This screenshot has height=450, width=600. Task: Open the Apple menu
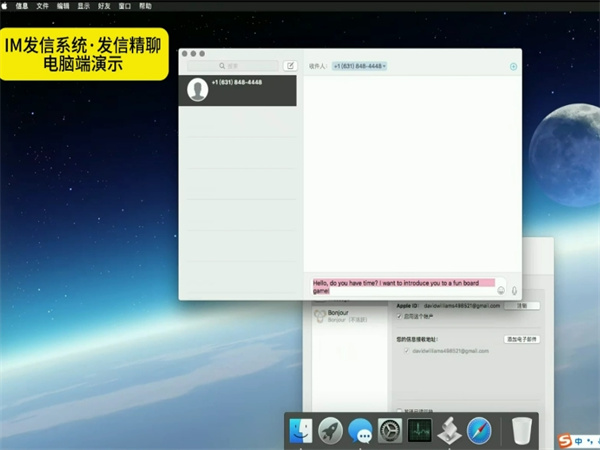[x=5, y=5]
